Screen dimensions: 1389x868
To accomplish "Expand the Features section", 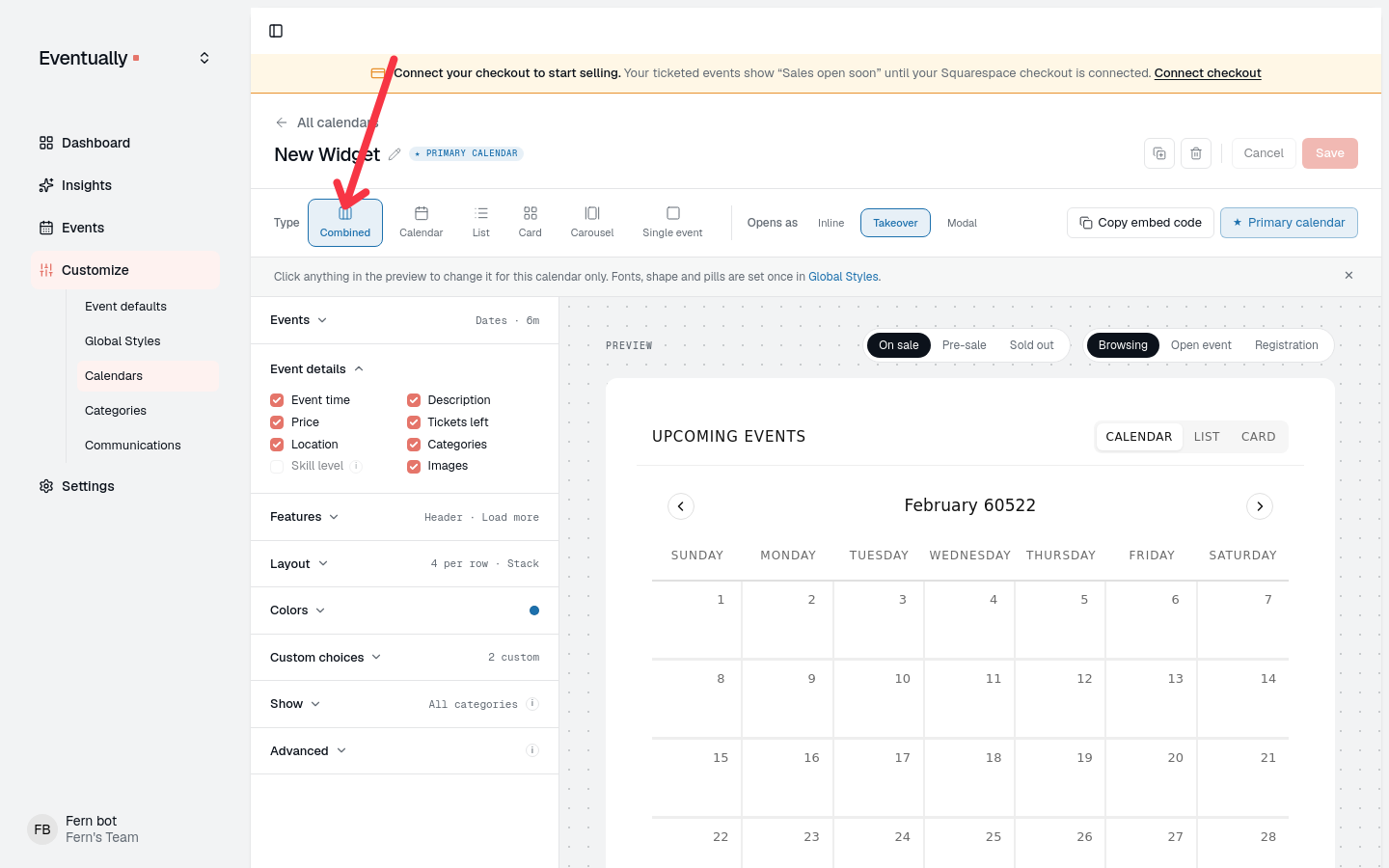I will click(x=404, y=517).
